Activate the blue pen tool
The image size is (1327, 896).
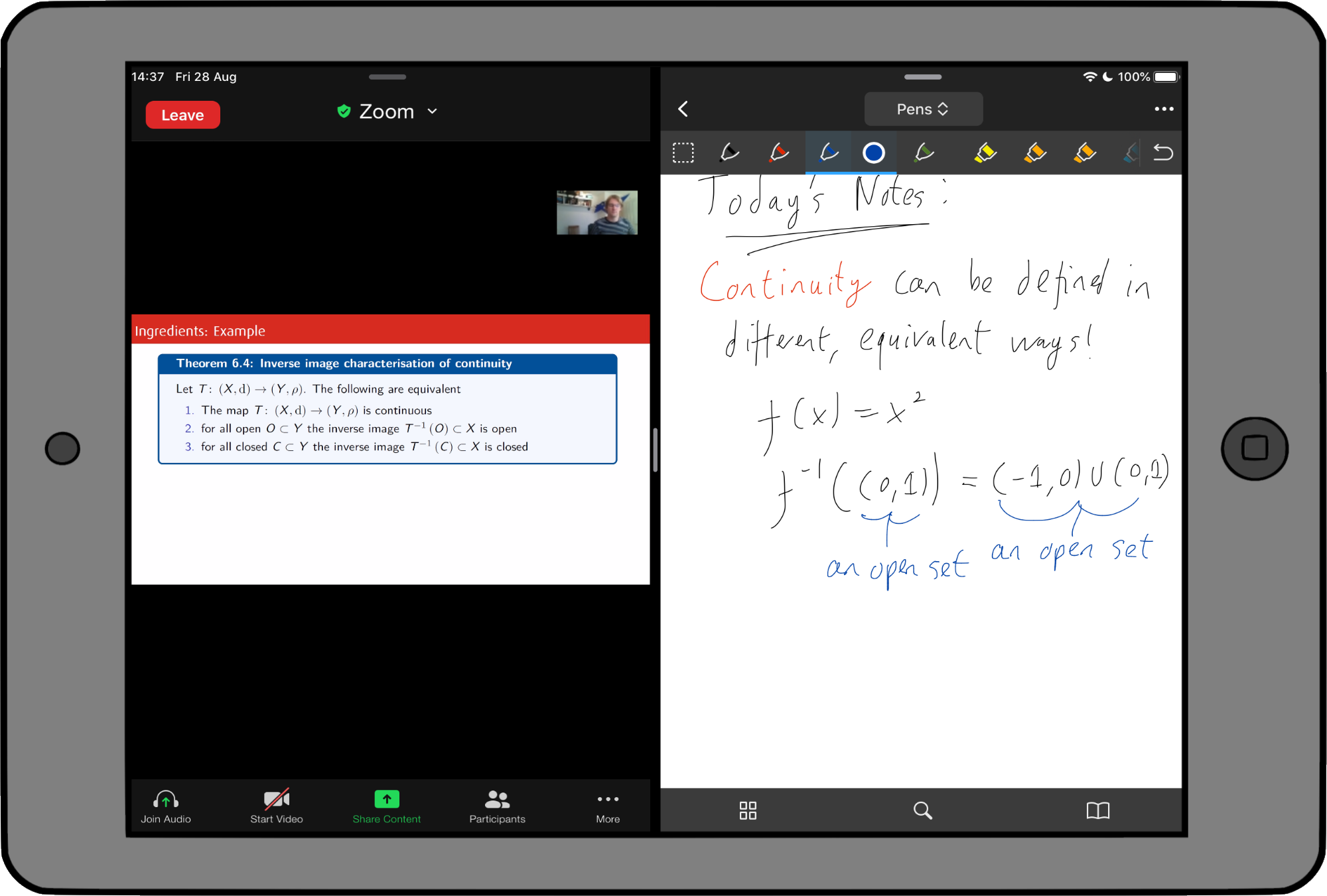click(828, 153)
